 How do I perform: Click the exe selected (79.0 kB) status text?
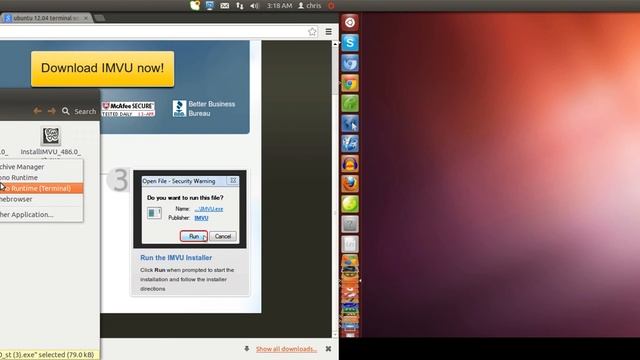point(47,355)
